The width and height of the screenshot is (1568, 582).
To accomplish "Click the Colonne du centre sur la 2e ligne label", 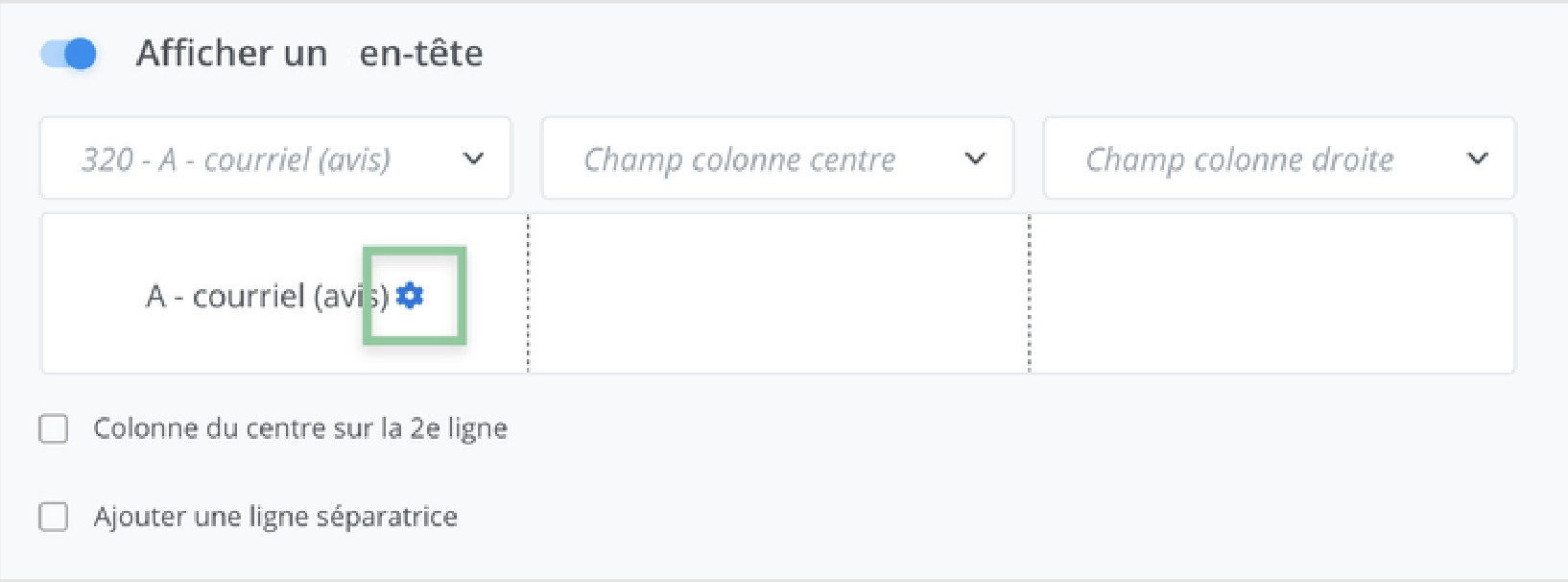I will (x=300, y=428).
